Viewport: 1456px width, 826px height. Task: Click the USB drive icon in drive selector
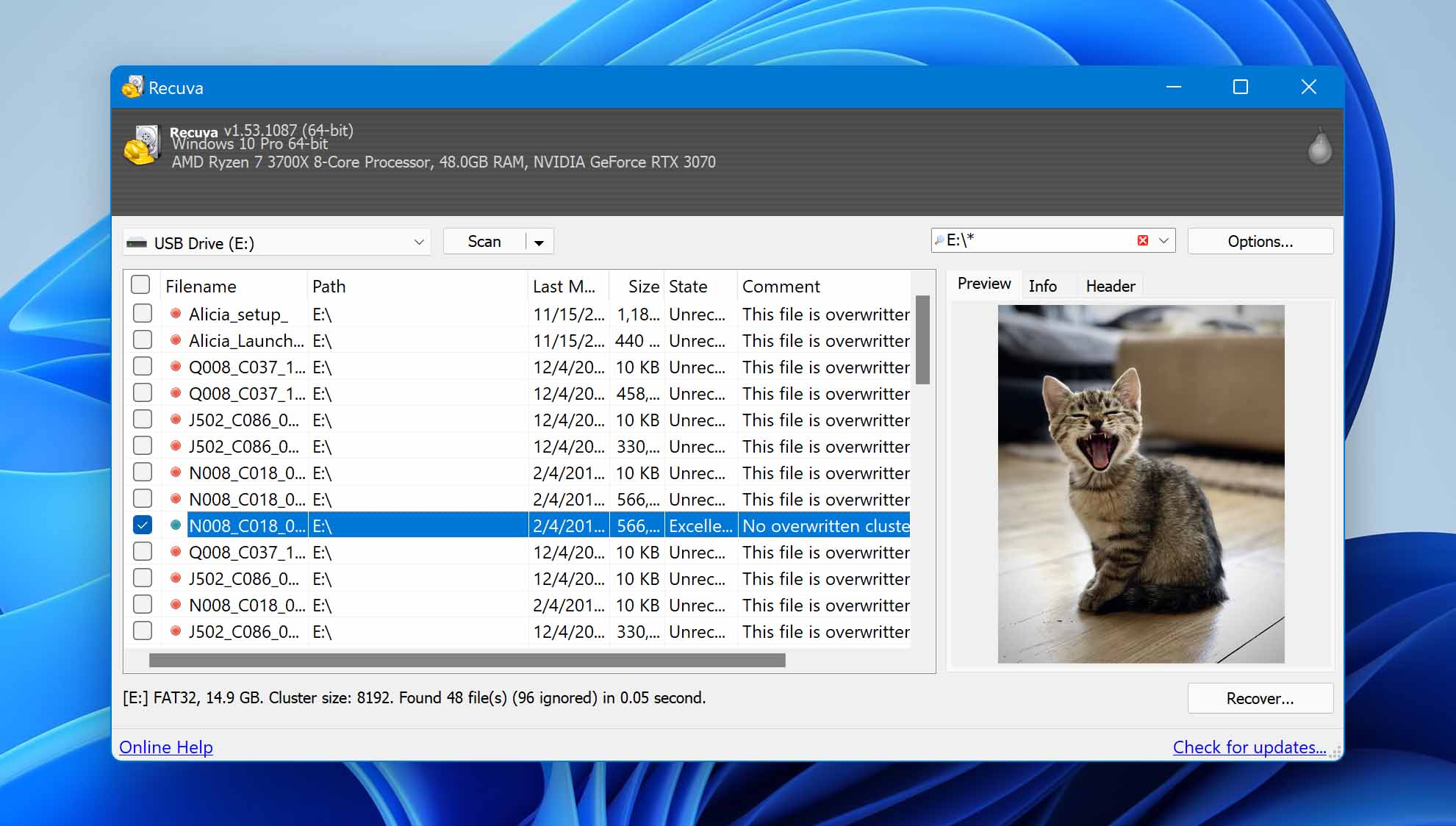137,243
